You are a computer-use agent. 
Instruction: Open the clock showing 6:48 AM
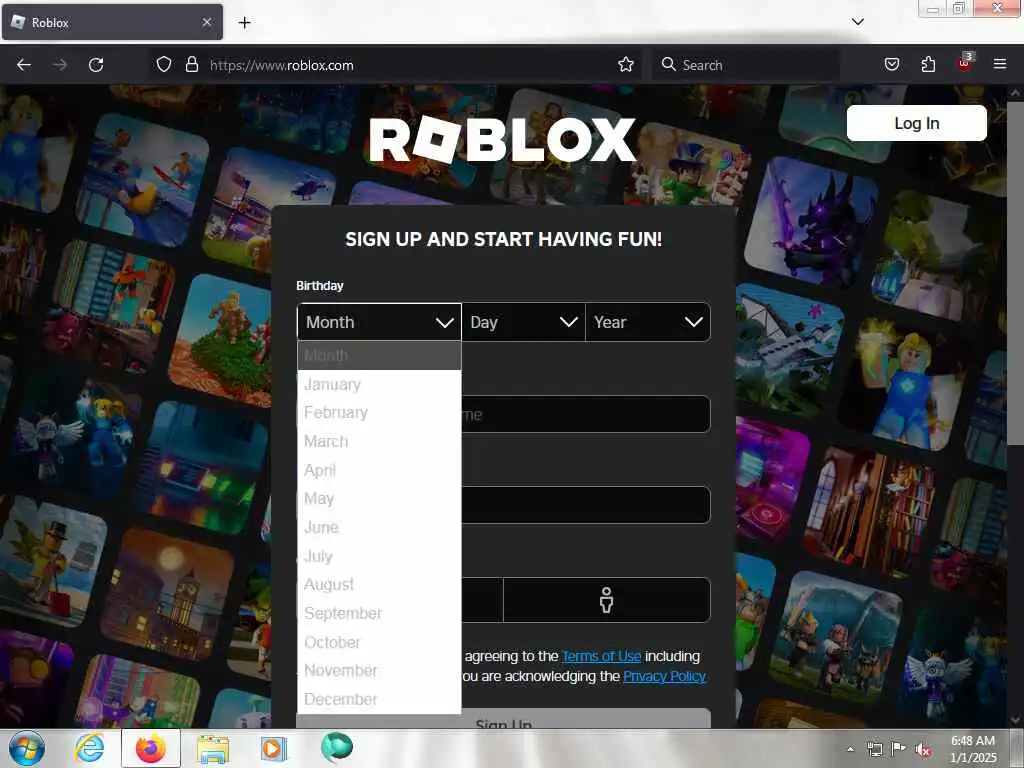click(973, 748)
